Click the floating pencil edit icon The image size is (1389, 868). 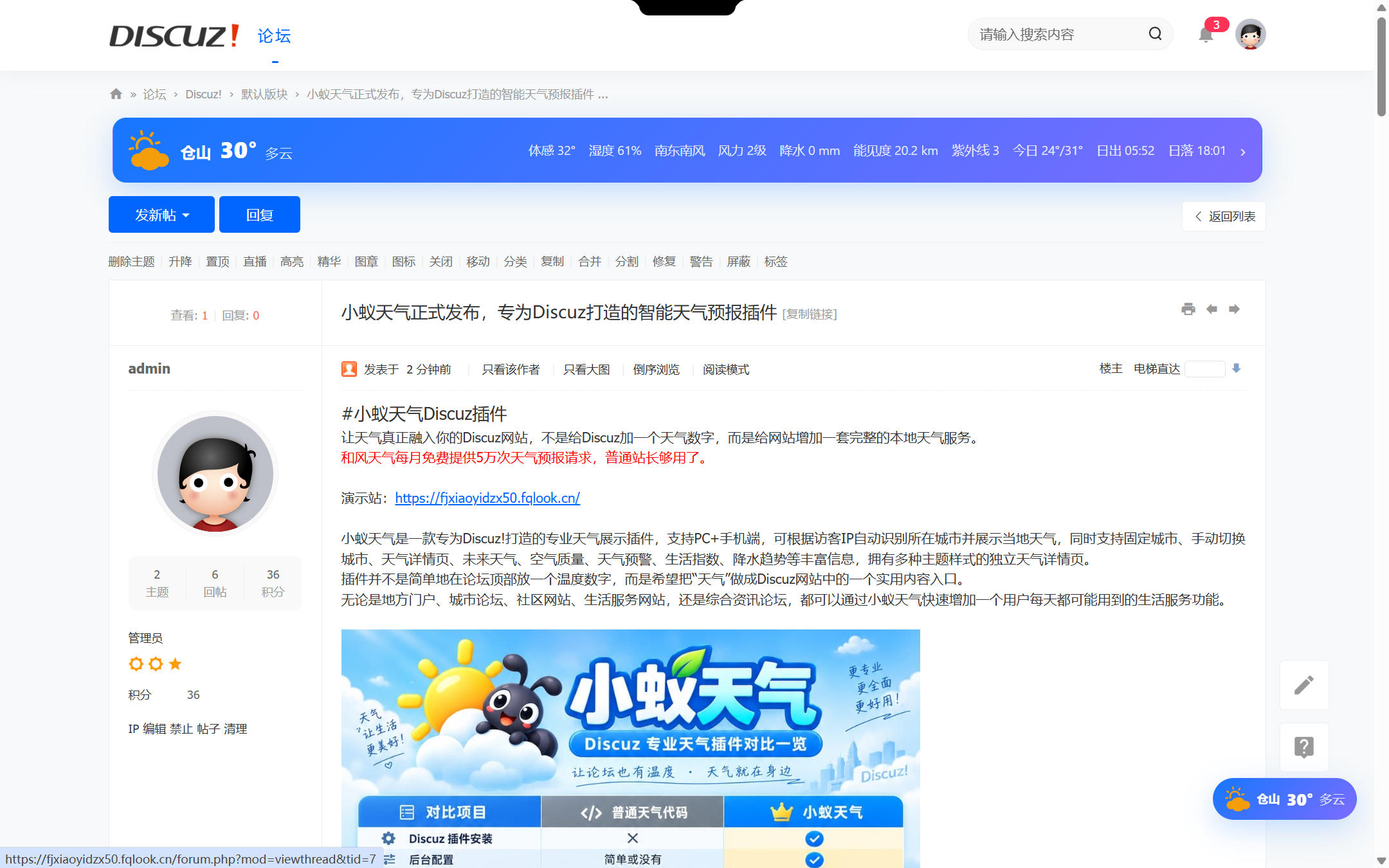point(1304,685)
